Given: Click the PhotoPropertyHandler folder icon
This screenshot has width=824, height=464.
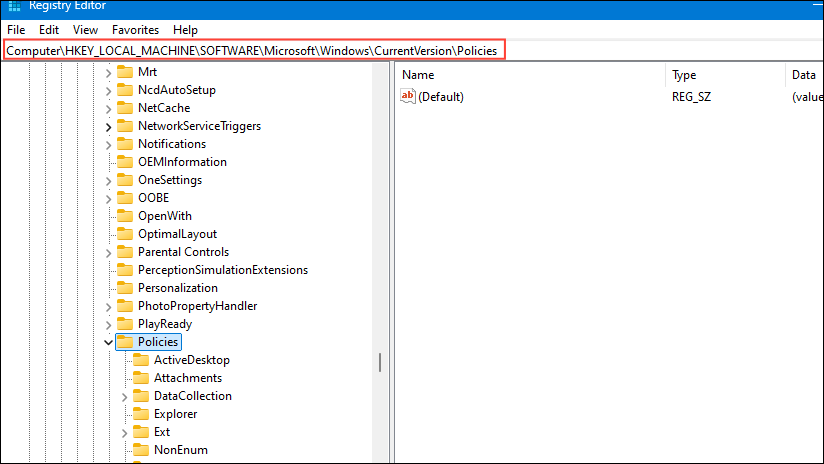Looking at the screenshot, I should click(125, 305).
